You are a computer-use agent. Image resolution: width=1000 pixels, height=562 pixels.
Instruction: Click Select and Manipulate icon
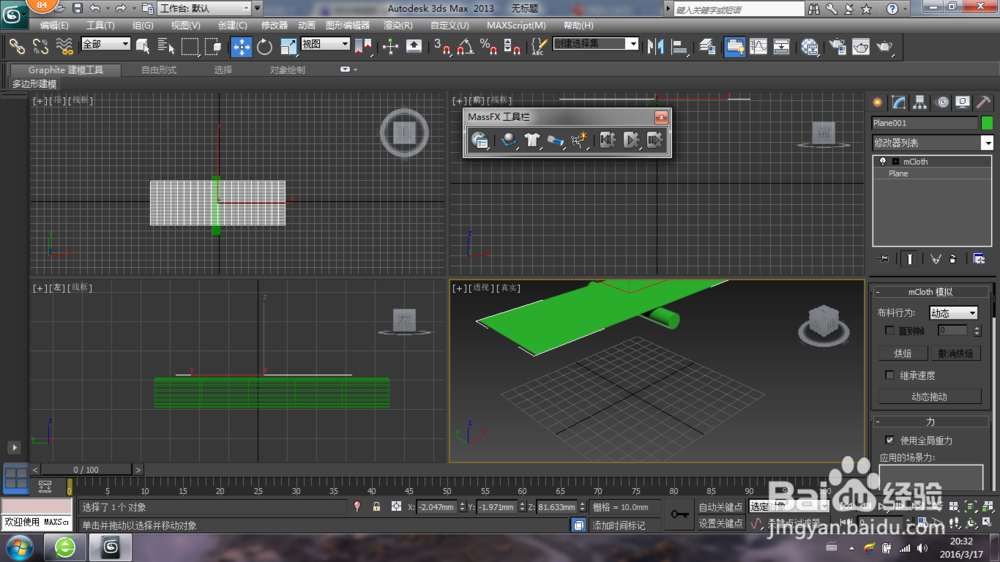pos(390,47)
